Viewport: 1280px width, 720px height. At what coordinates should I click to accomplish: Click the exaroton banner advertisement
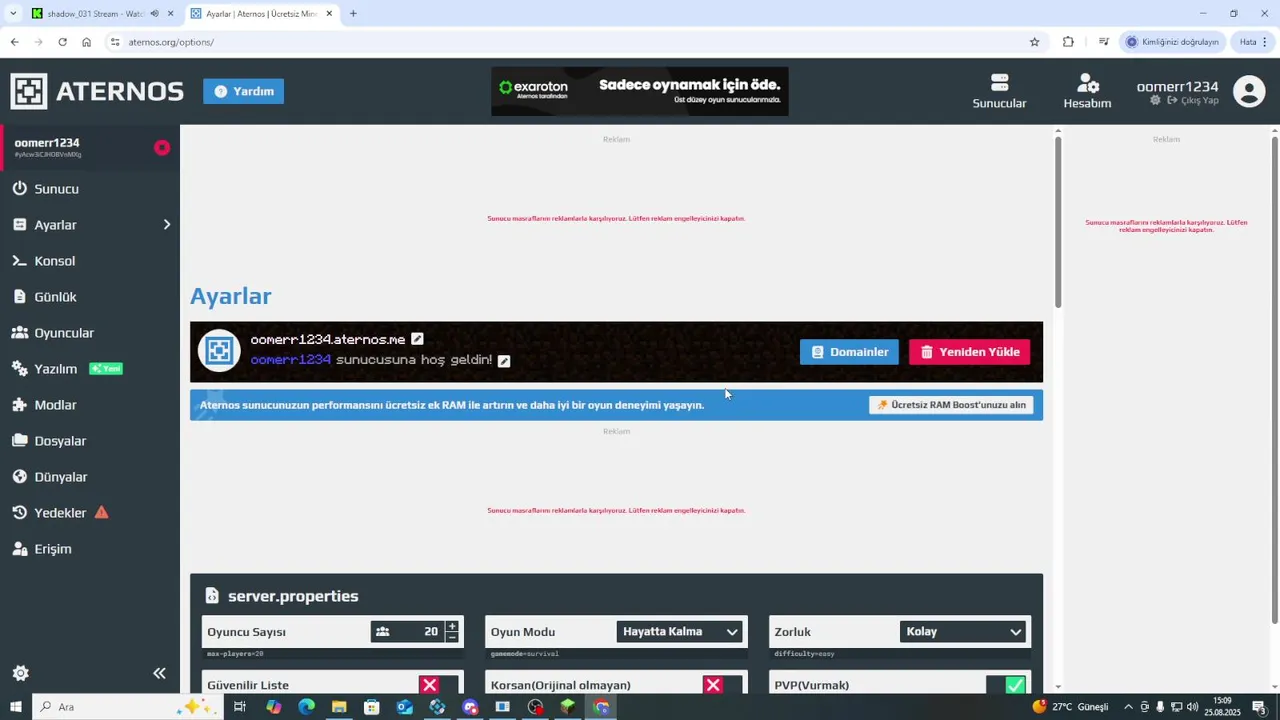(x=640, y=91)
